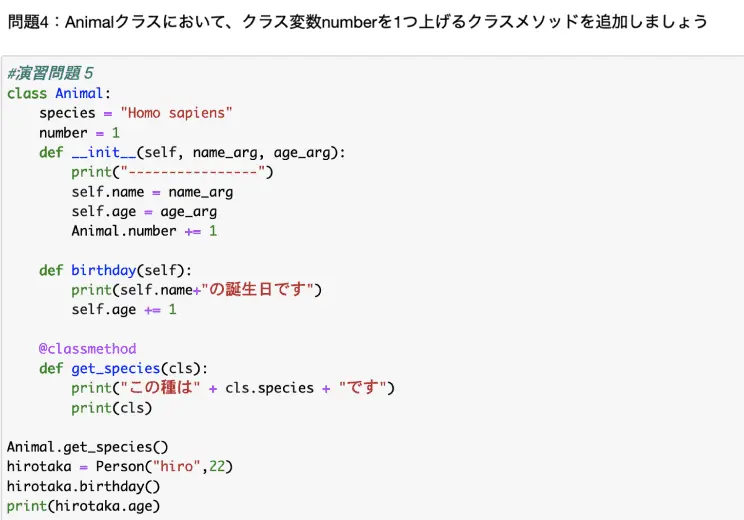Image resolution: width=744 pixels, height=520 pixels.
Task: Click the この種は string literal
Action: tap(160, 388)
